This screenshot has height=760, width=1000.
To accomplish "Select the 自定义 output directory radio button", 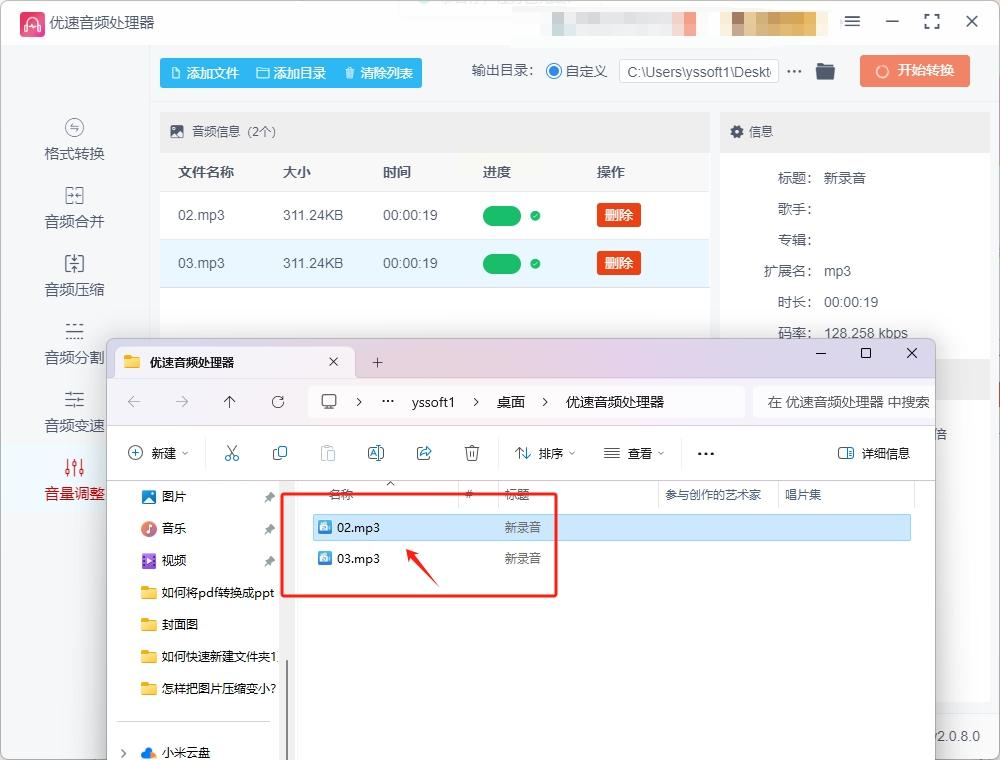I will (x=554, y=71).
